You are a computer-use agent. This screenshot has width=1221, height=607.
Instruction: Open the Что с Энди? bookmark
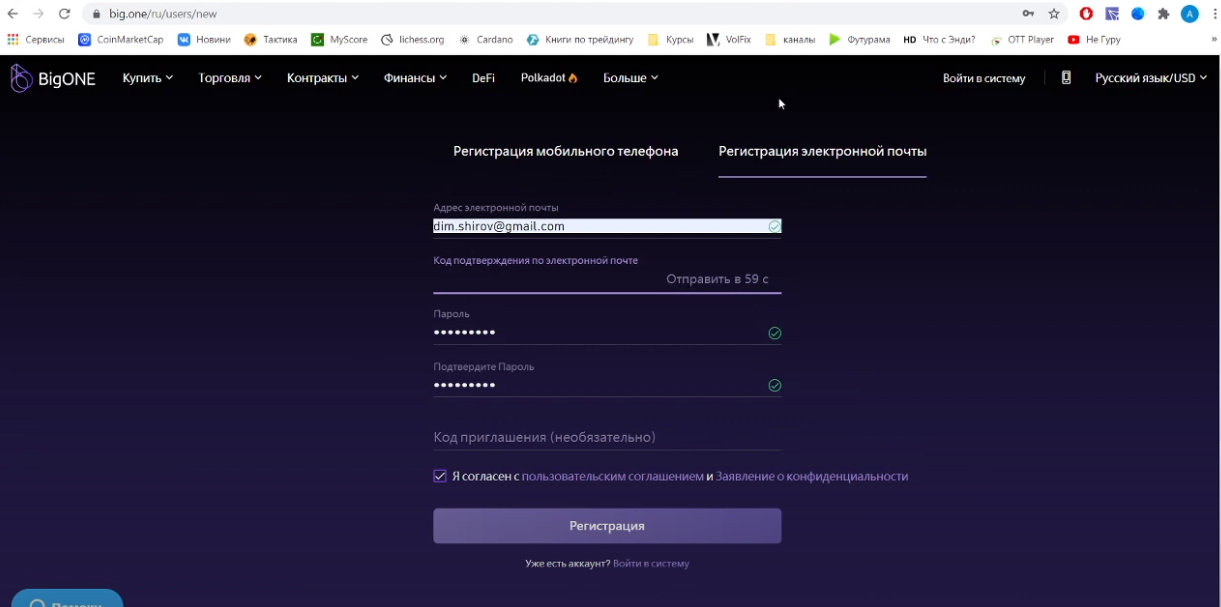pyautogui.click(x=939, y=40)
